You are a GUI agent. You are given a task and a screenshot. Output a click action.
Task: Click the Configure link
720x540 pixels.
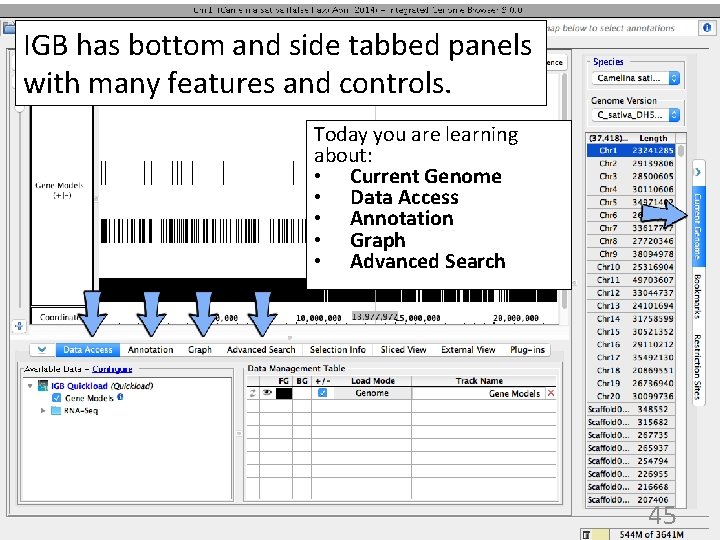coord(112,369)
